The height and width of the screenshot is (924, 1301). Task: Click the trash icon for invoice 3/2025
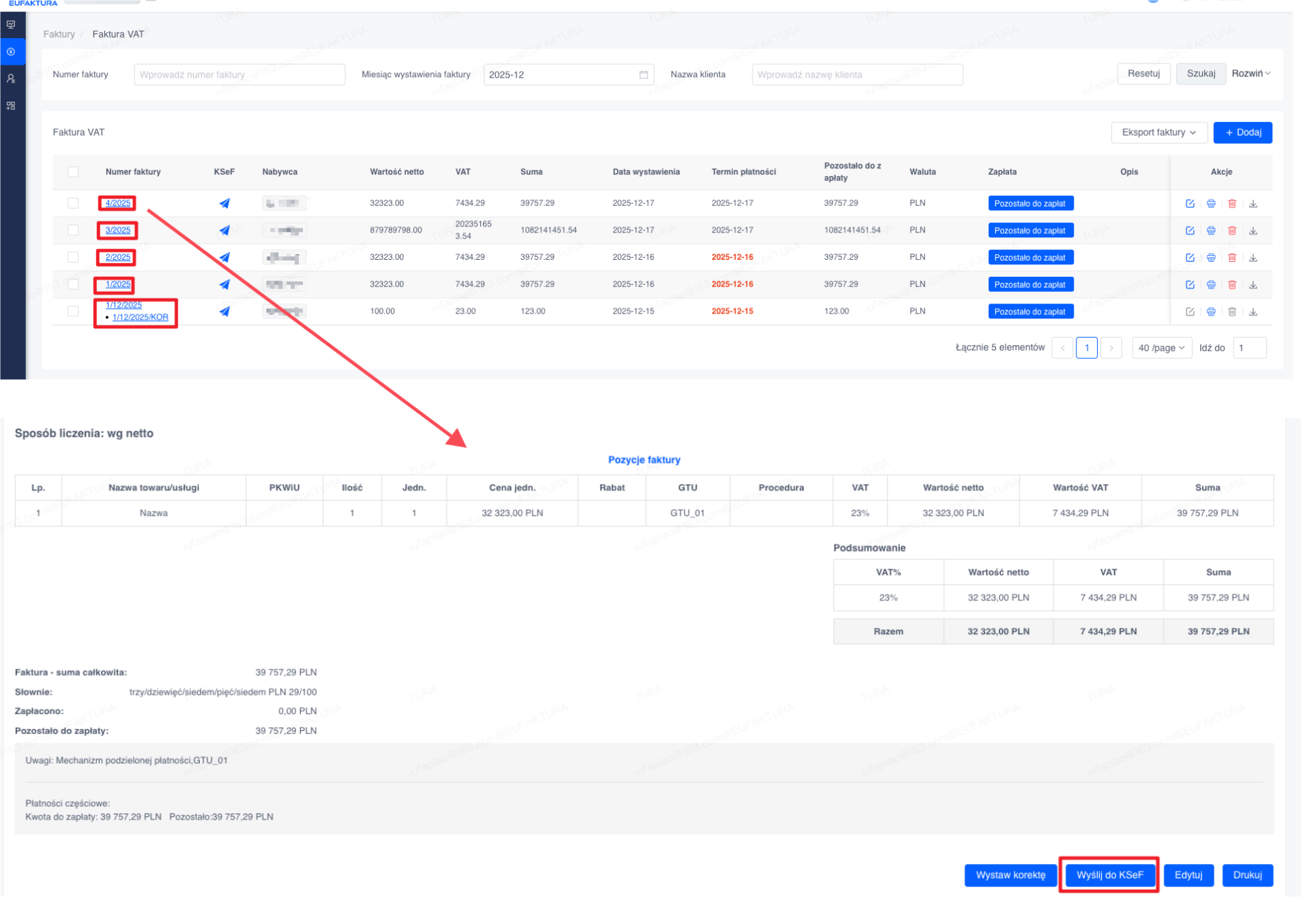(1232, 230)
